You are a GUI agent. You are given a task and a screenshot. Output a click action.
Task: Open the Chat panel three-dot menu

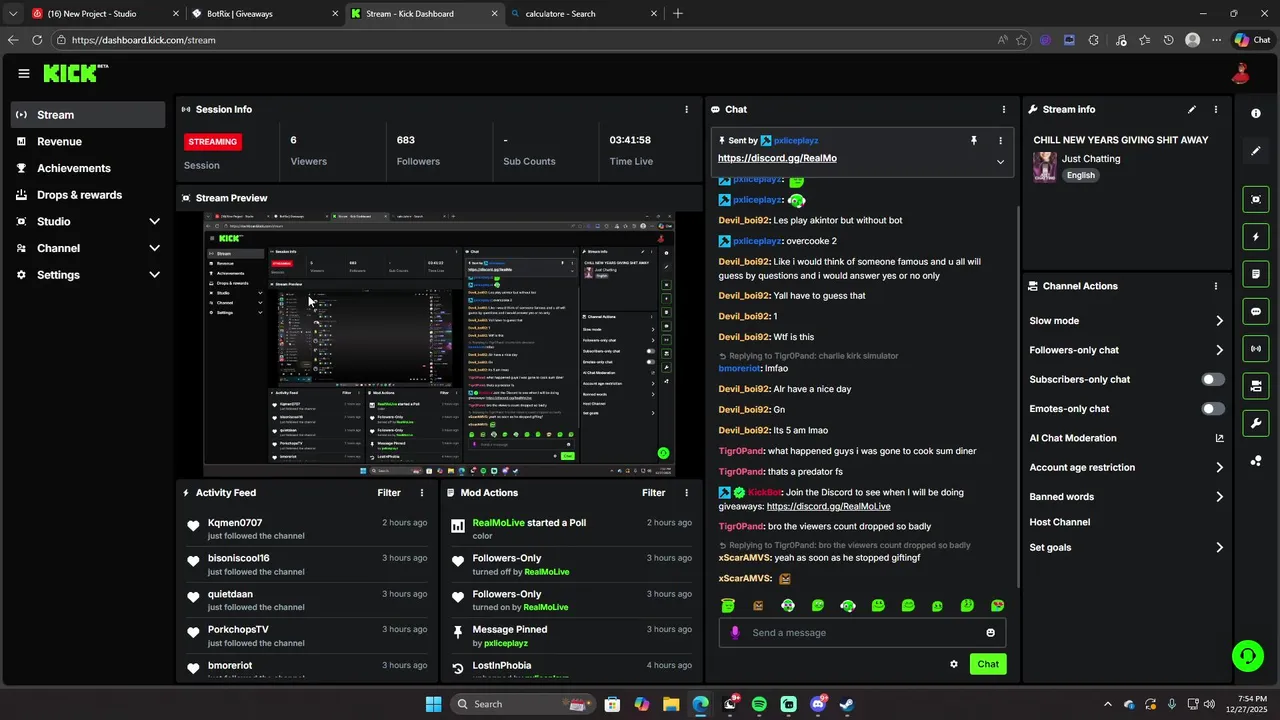1004,109
